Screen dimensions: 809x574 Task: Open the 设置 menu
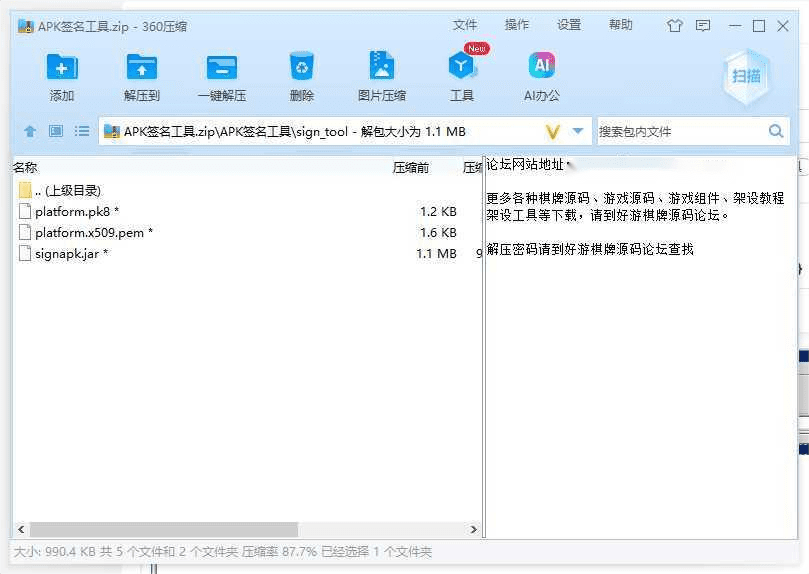tap(569, 25)
